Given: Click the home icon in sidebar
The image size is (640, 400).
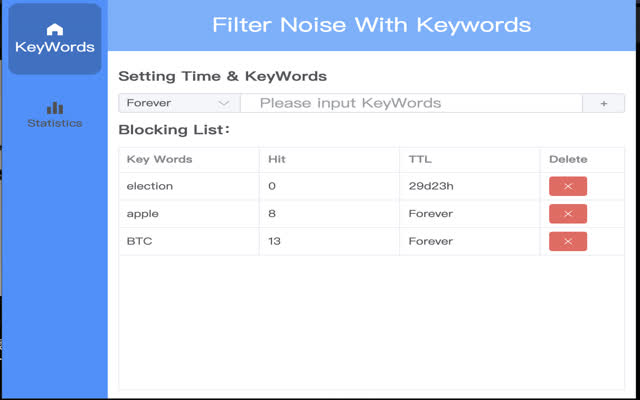Looking at the screenshot, I should coord(55,29).
